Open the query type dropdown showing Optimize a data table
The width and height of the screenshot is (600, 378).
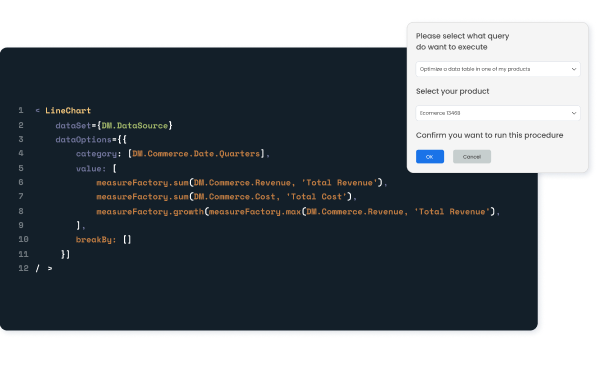498,69
